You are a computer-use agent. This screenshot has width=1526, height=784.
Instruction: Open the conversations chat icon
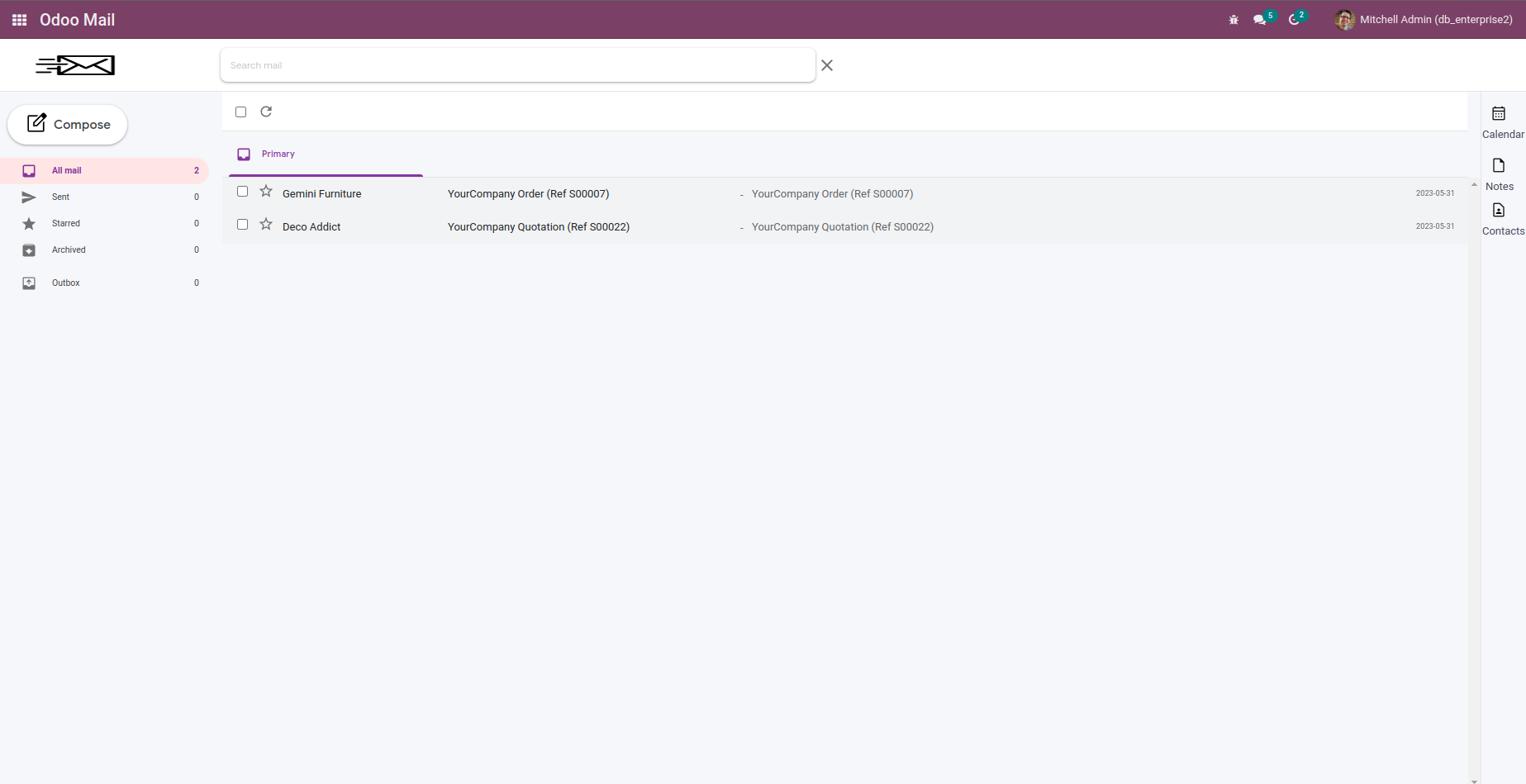pos(1259,20)
